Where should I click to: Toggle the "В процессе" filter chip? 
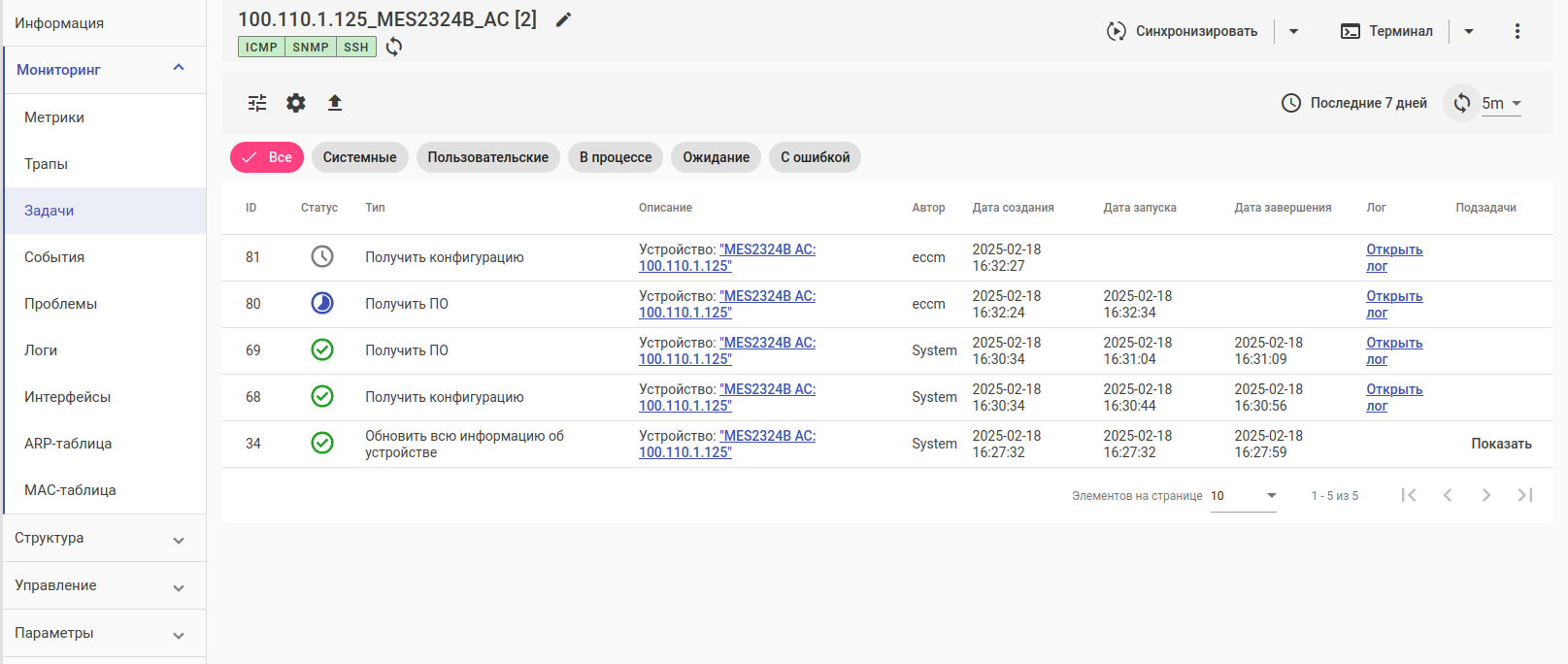(x=616, y=157)
